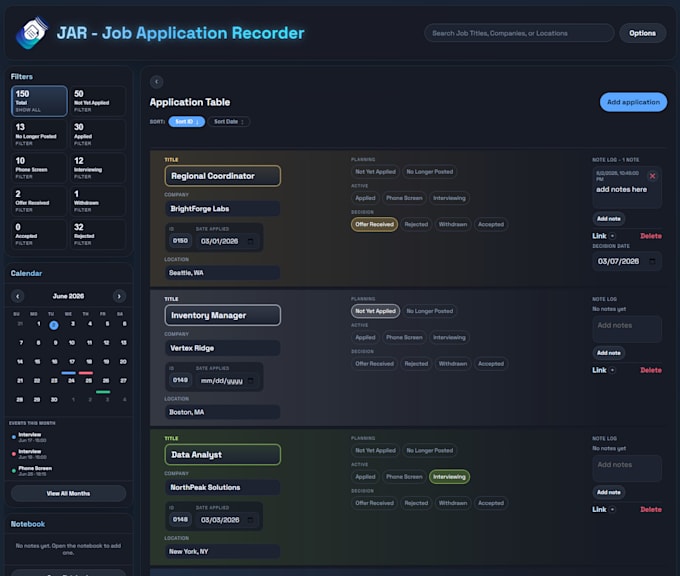The image size is (680, 576).
Task: Filter by 13 No Longer Posted
Action: (39, 134)
